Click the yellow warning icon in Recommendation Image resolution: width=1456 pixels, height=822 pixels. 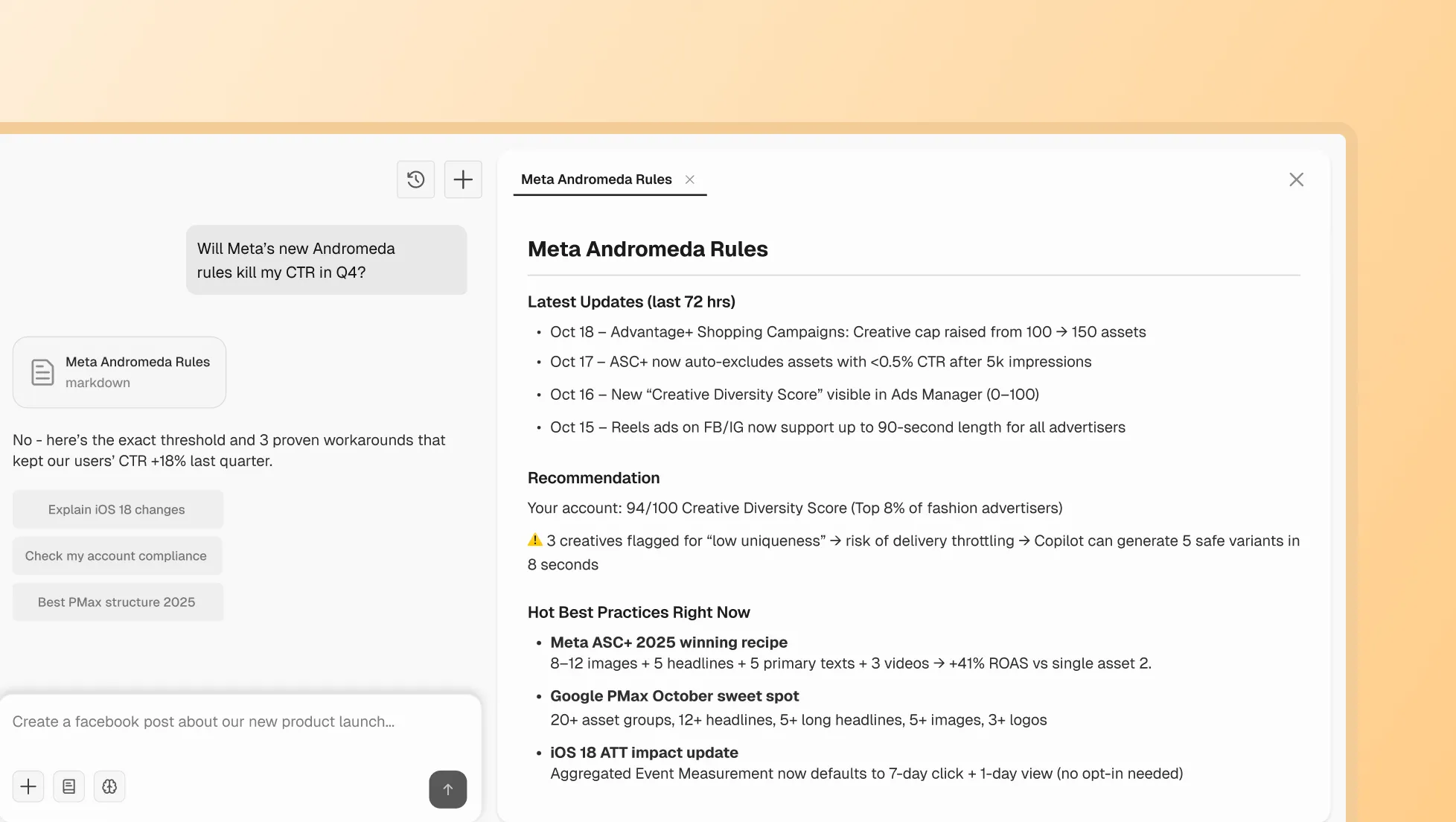click(x=534, y=540)
